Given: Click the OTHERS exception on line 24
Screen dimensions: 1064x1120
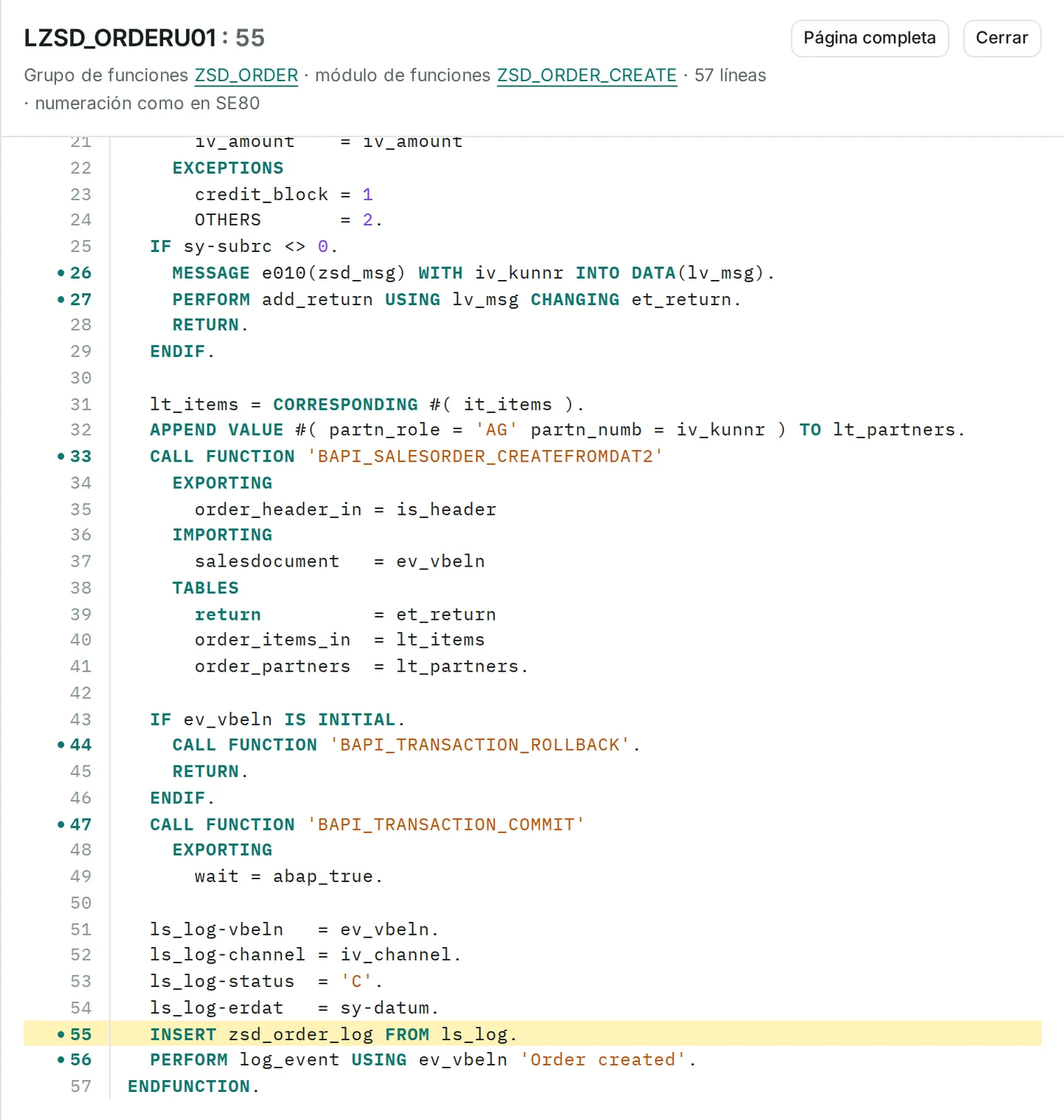Looking at the screenshot, I should coord(228,220).
